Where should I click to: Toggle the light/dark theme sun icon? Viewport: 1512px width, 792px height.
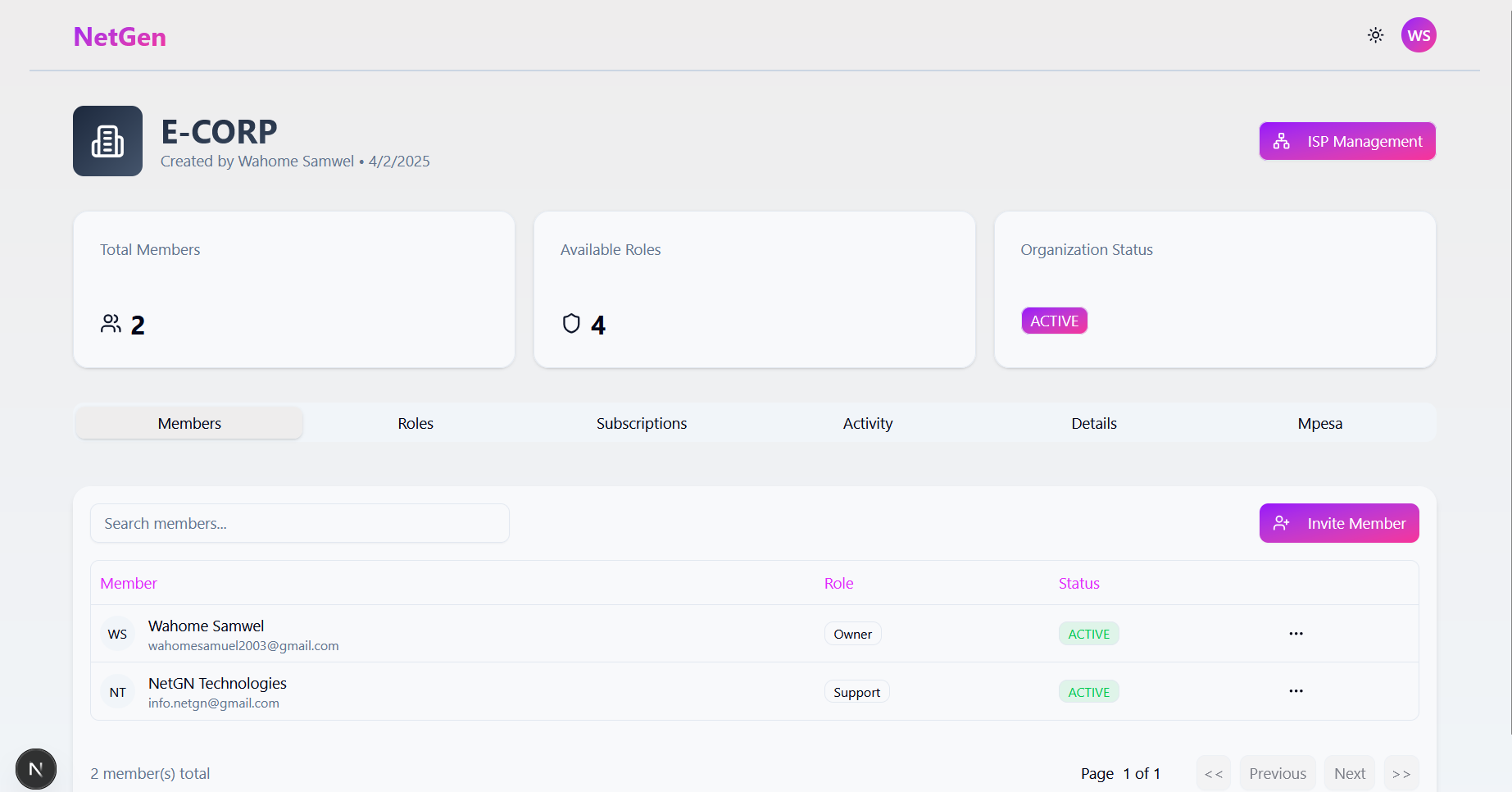1375,35
